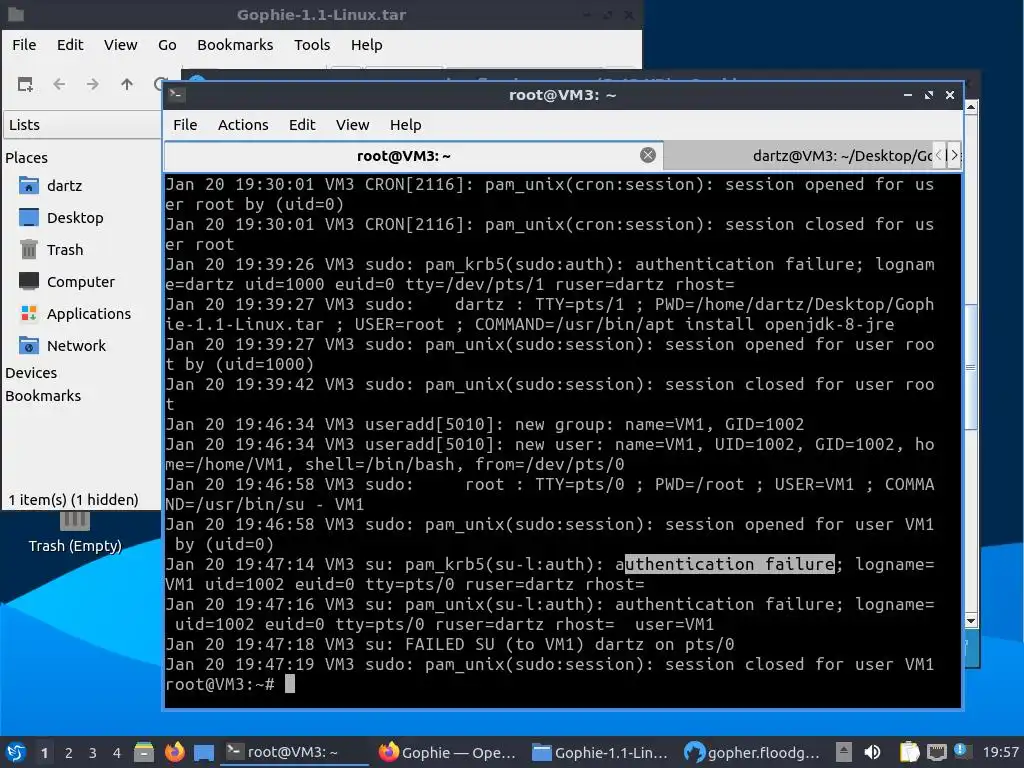
Task: Open Applications in the Places sidebar
Action: [x=88, y=313]
